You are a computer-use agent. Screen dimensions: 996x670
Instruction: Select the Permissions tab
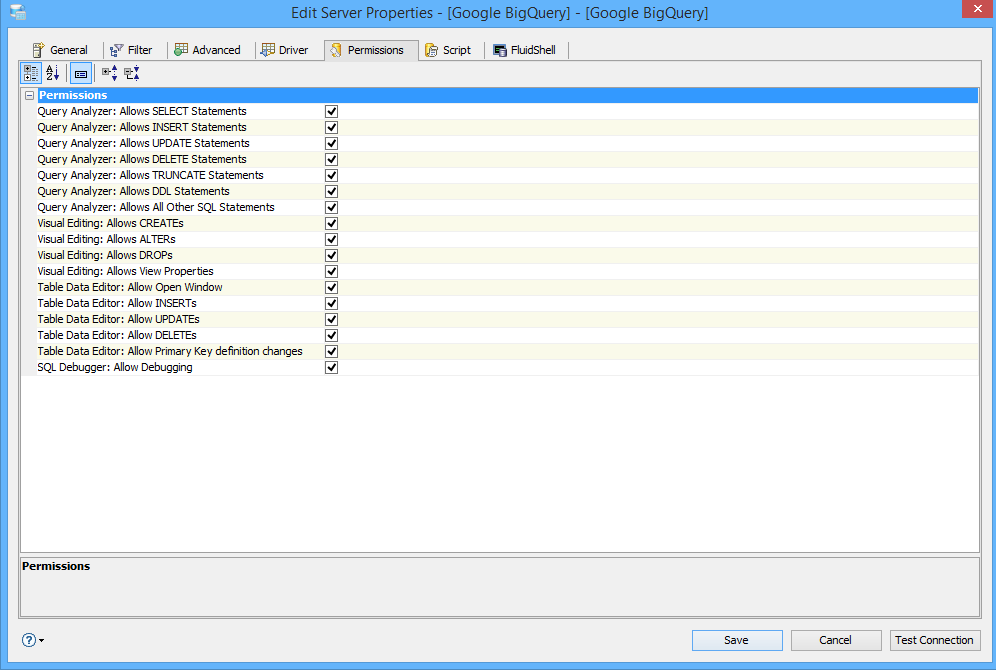click(372, 50)
